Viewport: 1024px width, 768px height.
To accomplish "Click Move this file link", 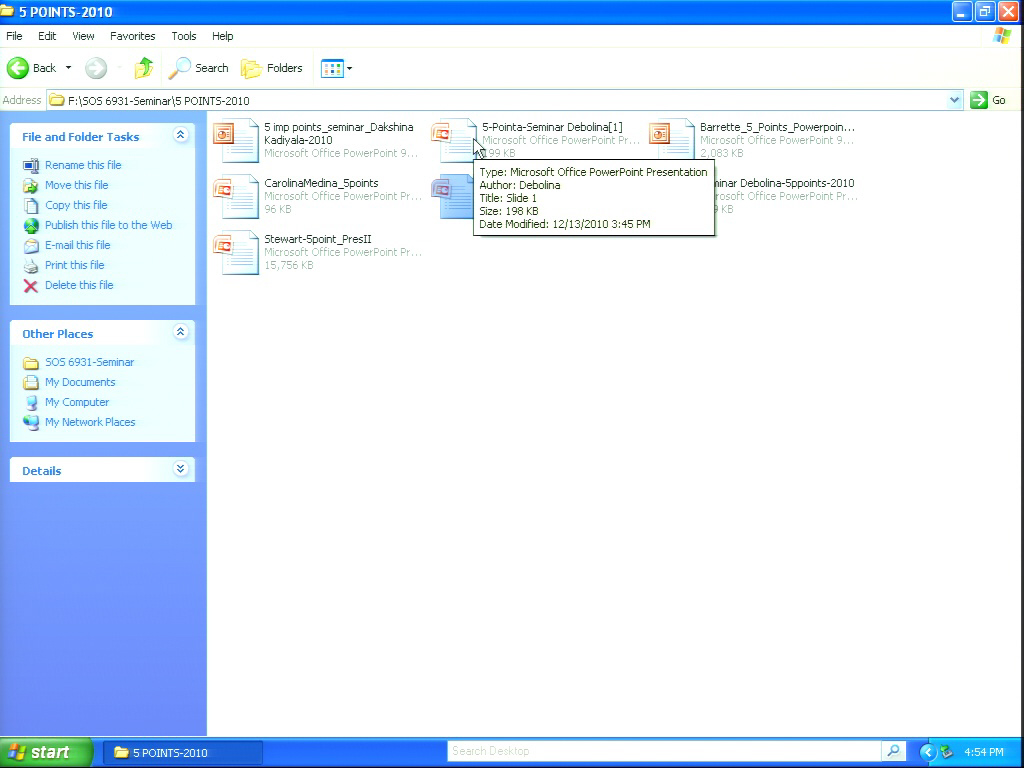I will 76,185.
